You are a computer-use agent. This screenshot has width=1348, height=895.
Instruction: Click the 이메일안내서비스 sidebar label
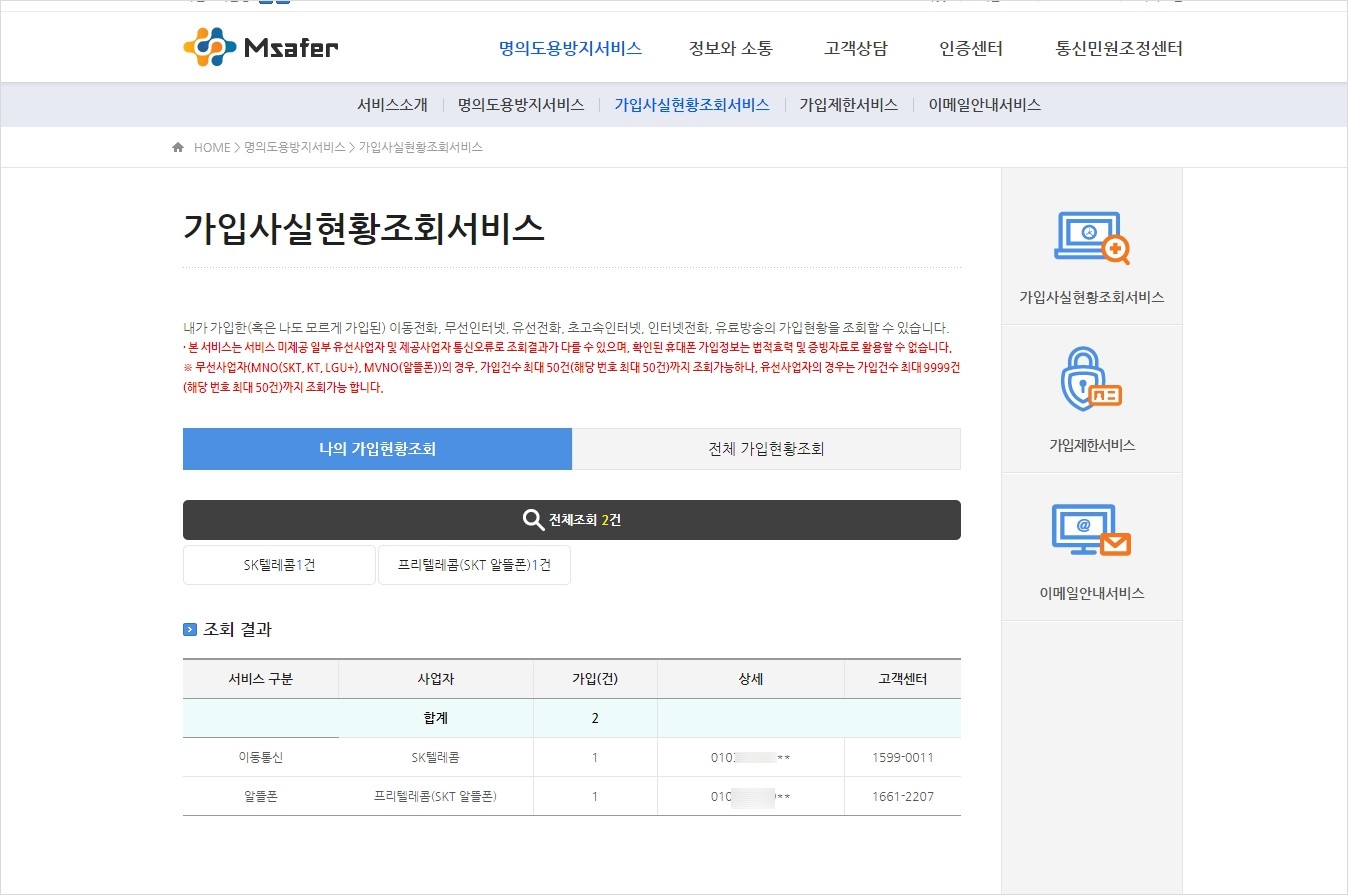click(1092, 593)
